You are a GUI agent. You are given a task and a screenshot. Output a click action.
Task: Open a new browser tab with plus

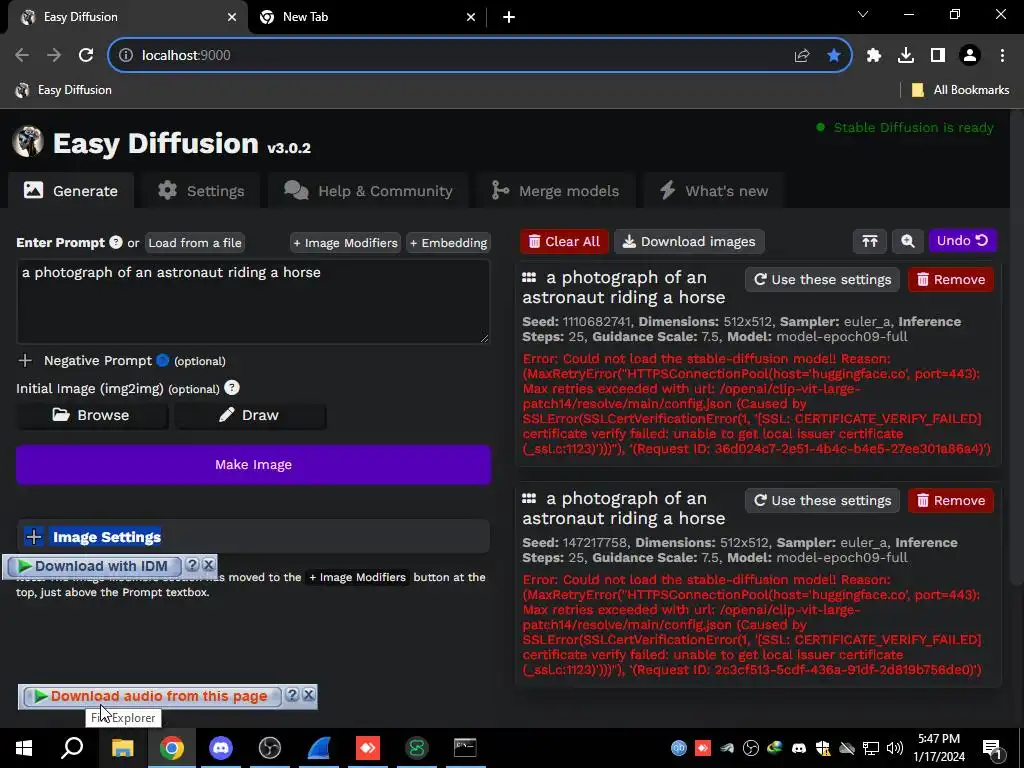click(x=509, y=18)
